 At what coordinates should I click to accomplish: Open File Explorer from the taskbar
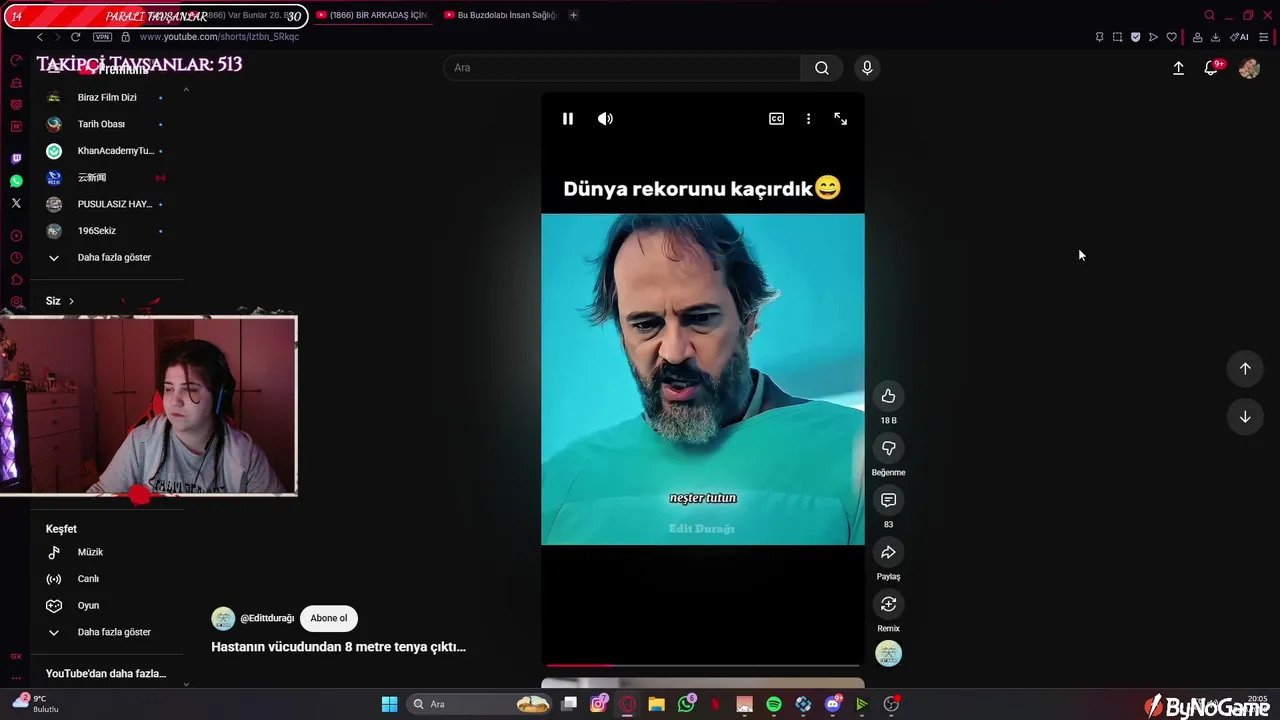pos(656,704)
